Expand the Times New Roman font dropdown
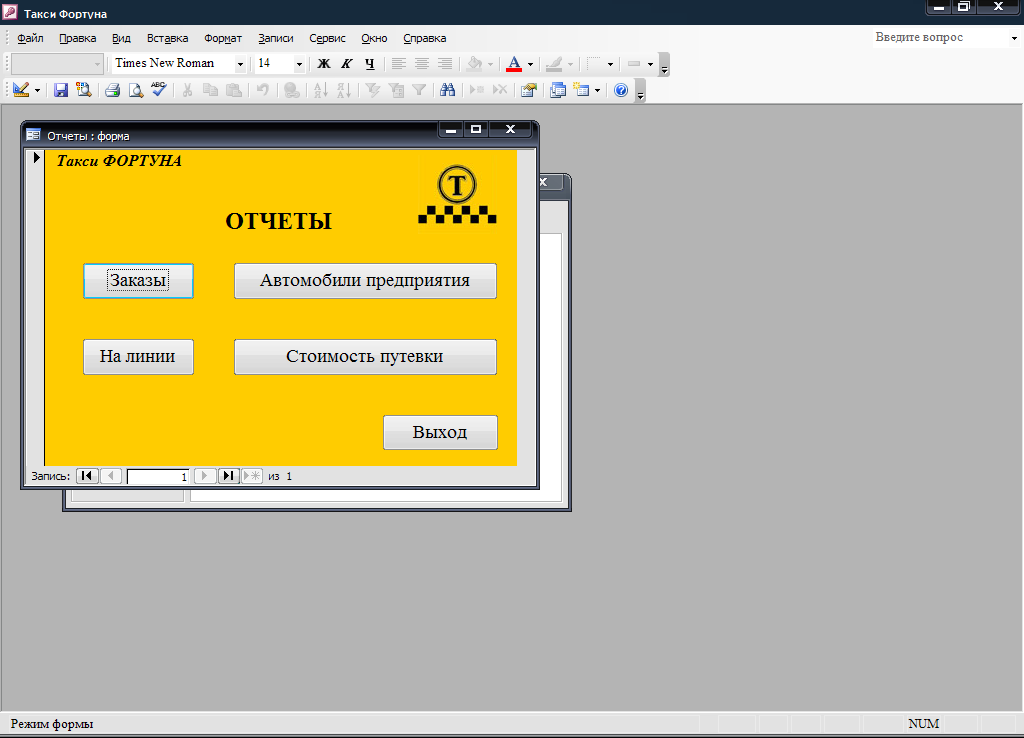Viewport: 1024px width, 738px height. click(x=240, y=64)
